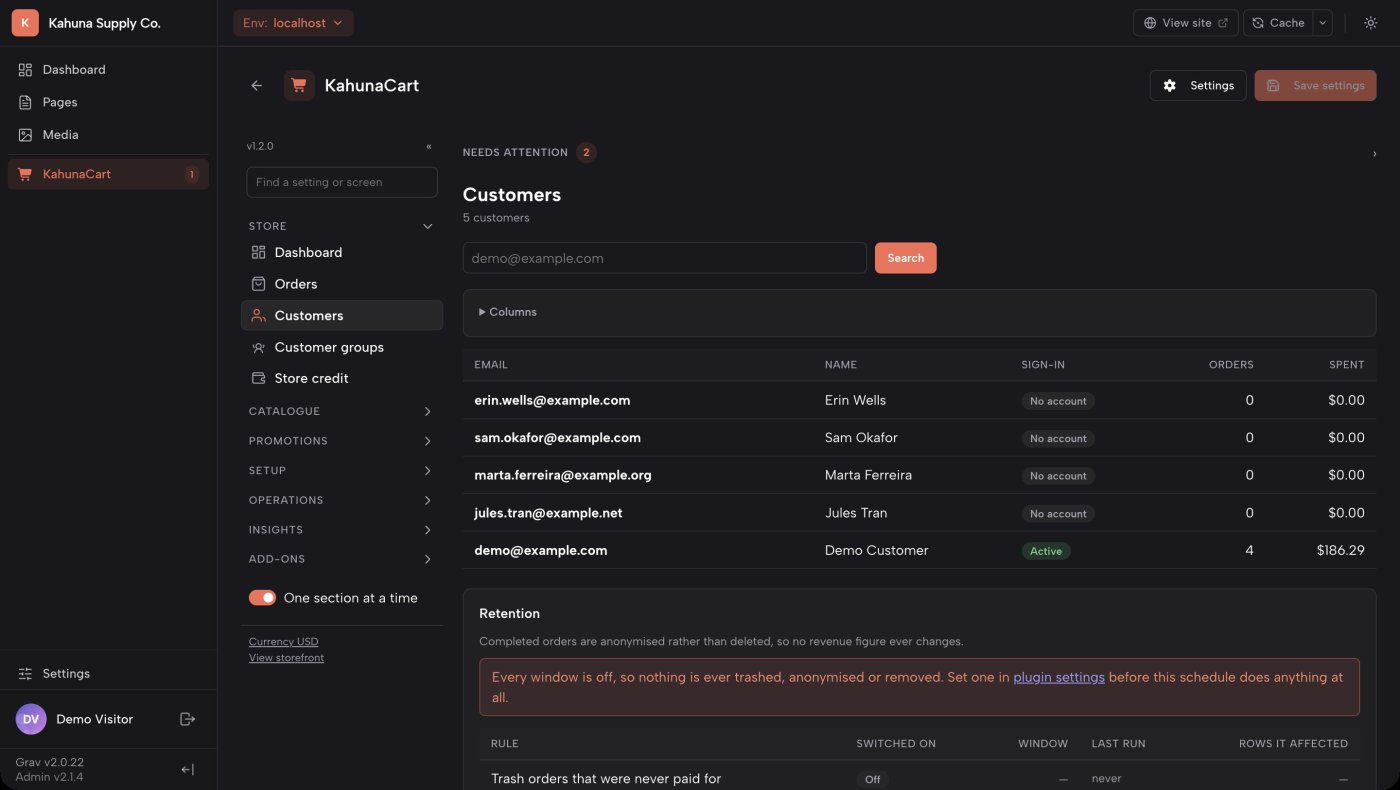Open Pages from the admin sidebar
The image size is (1400, 790).
click(108, 102)
